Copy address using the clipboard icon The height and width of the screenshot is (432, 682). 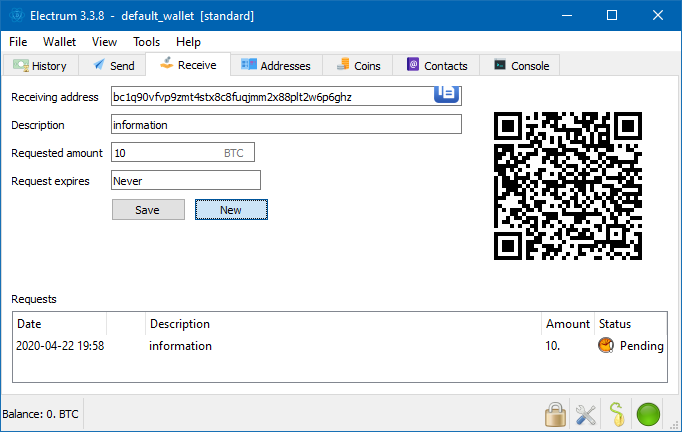coord(446,94)
